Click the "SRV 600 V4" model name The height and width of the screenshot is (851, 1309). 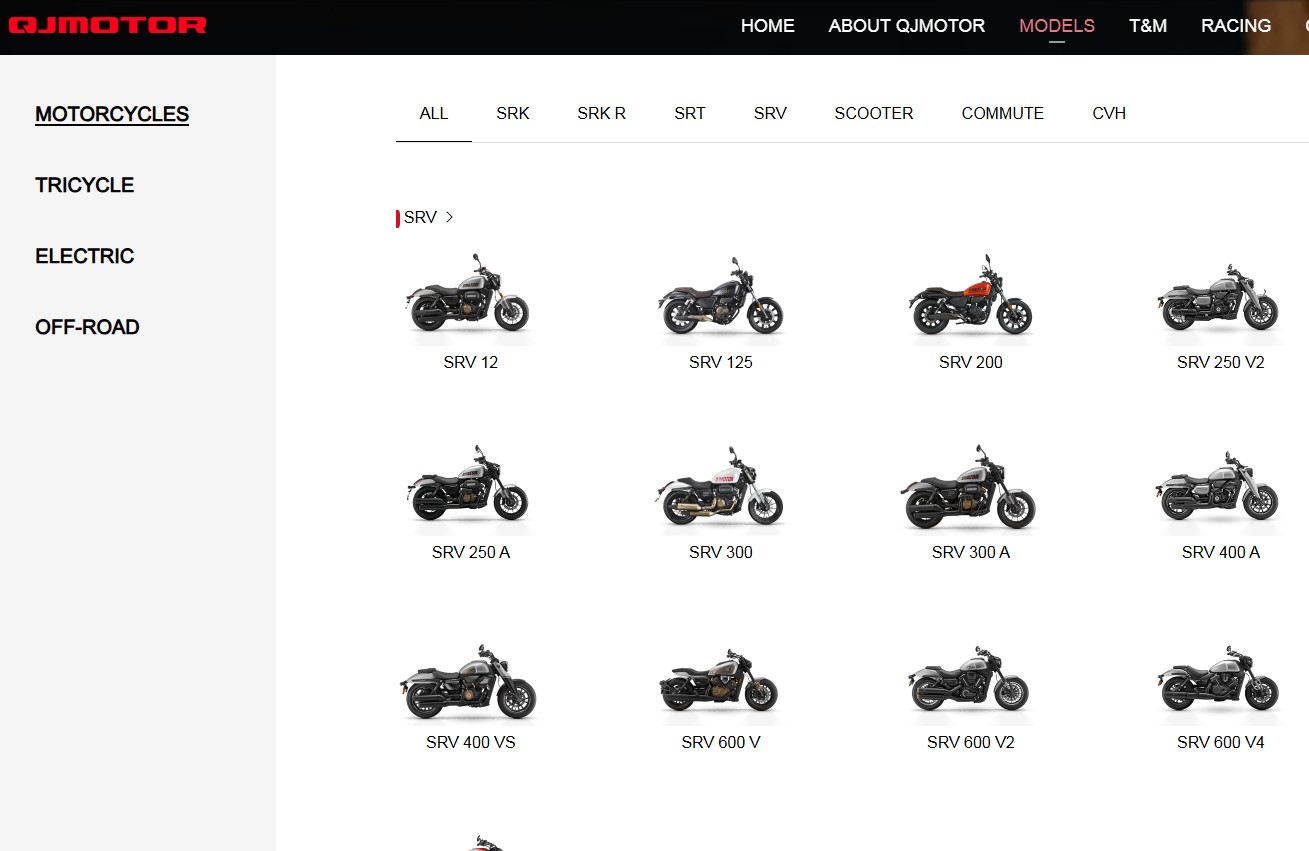coord(1221,742)
